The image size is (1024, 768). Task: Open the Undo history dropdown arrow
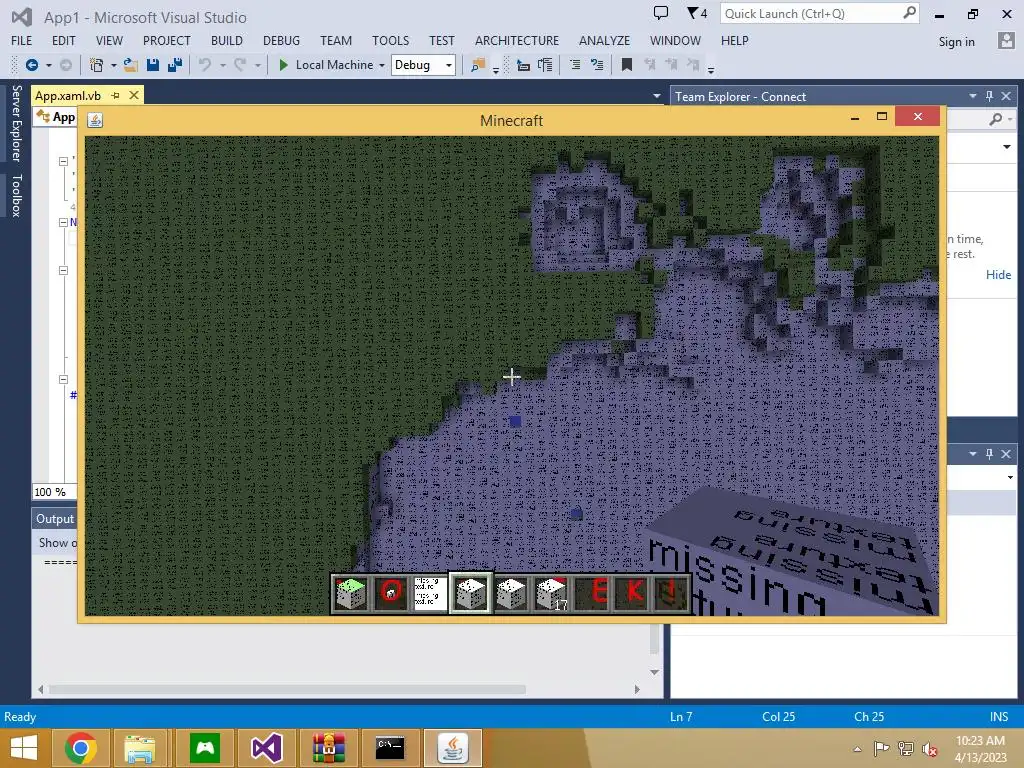[x=223, y=65]
